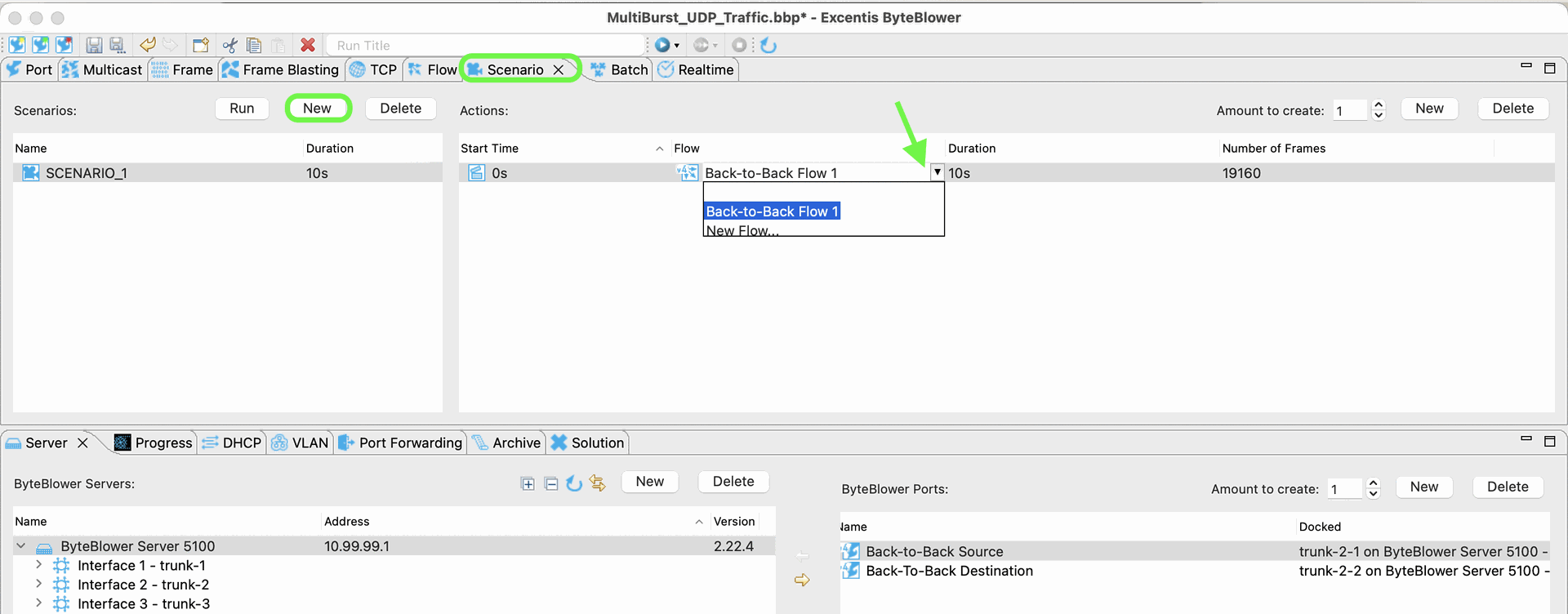
Task: Click the Save project toolbar icon
Action: (94, 45)
